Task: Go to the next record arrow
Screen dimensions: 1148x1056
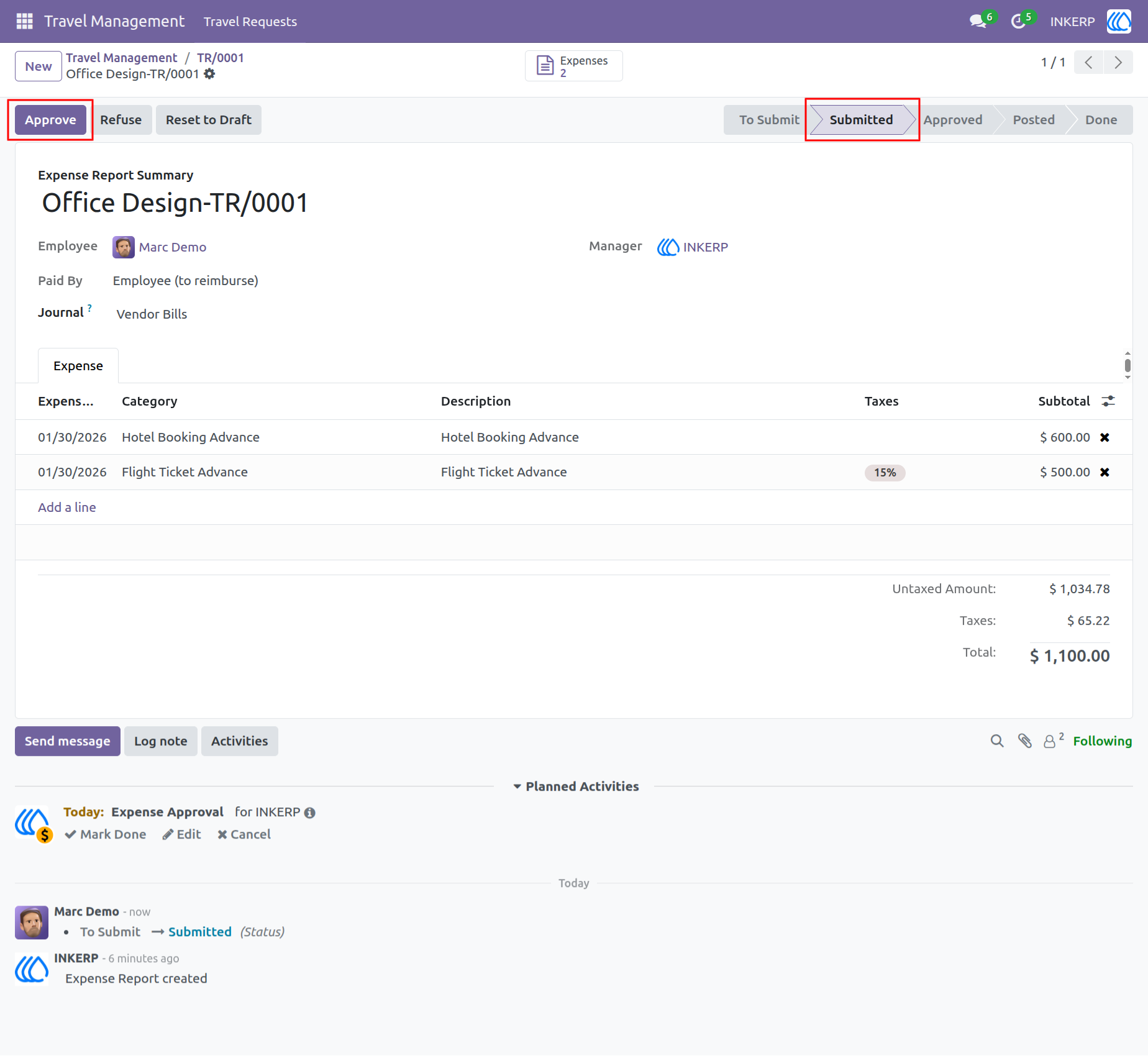Action: (x=1118, y=62)
